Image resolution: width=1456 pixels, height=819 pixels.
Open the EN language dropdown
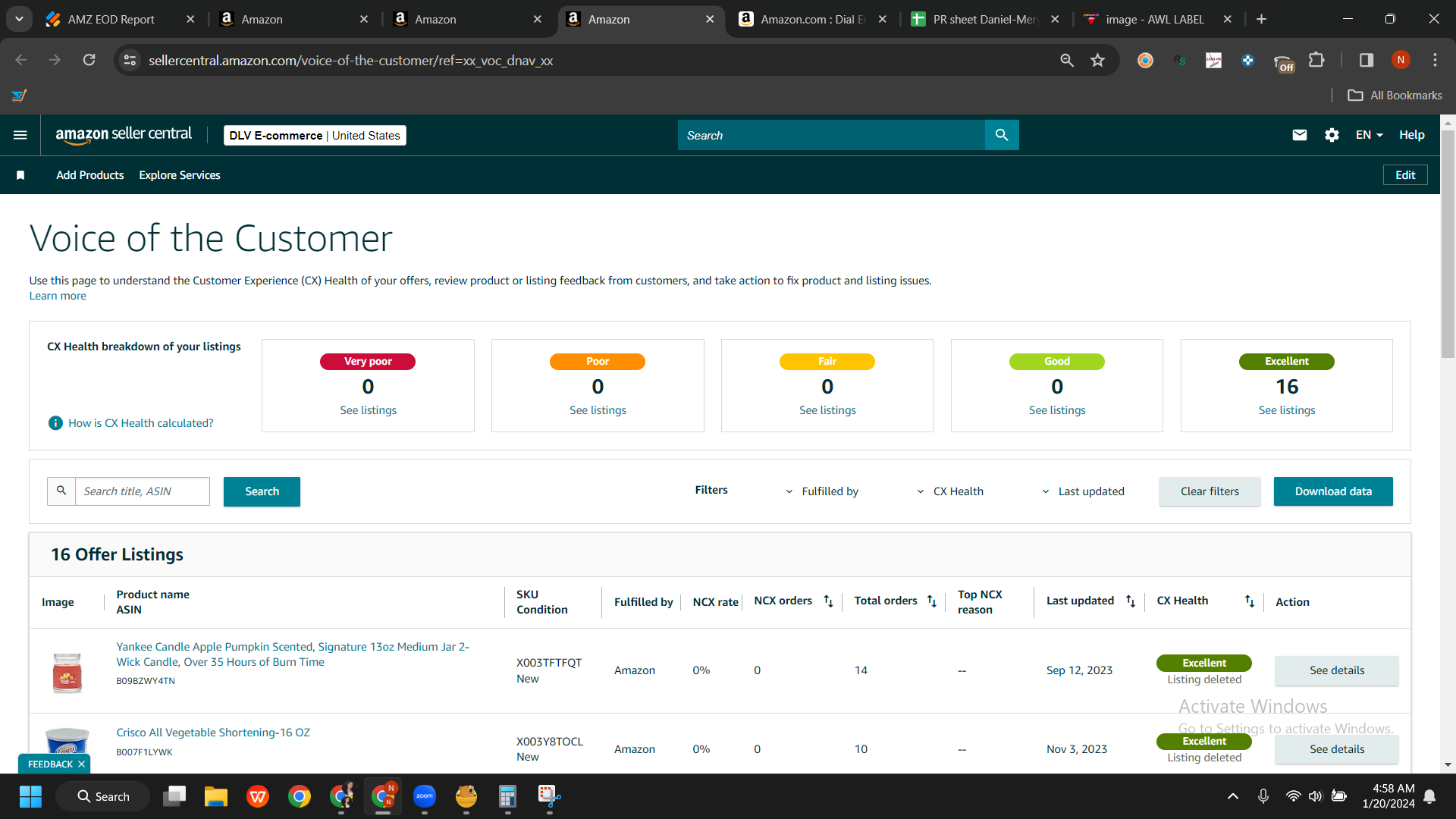point(1370,135)
